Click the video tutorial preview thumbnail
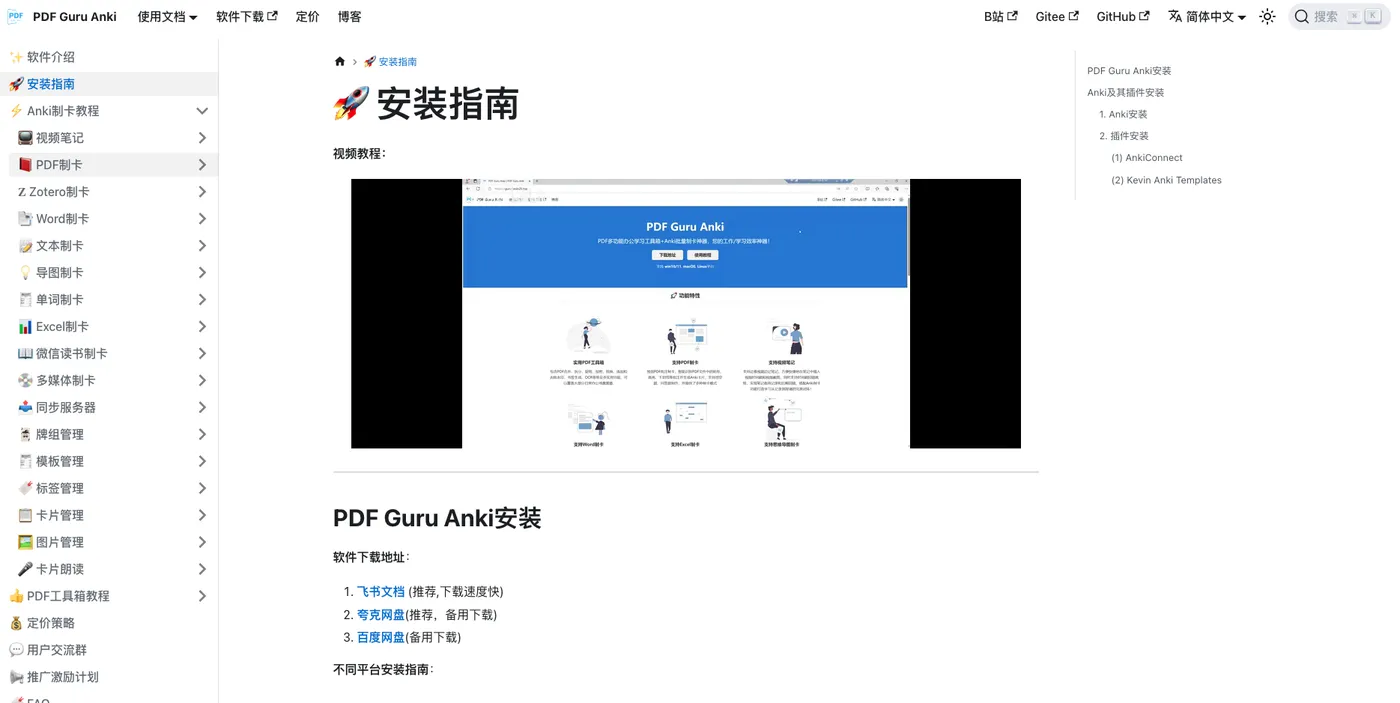This screenshot has width=1400, height=703. (686, 314)
